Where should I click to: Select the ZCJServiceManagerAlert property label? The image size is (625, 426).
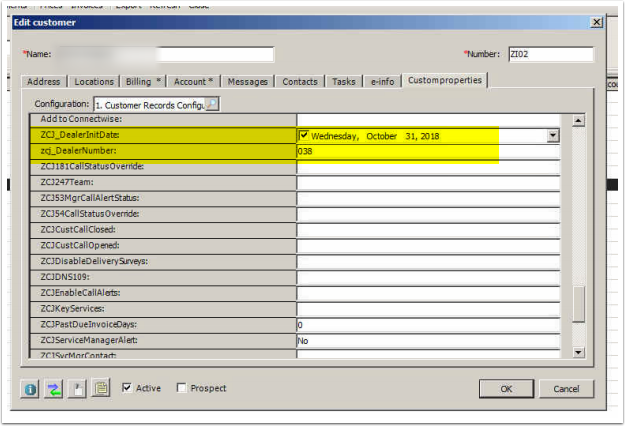coord(89,340)
